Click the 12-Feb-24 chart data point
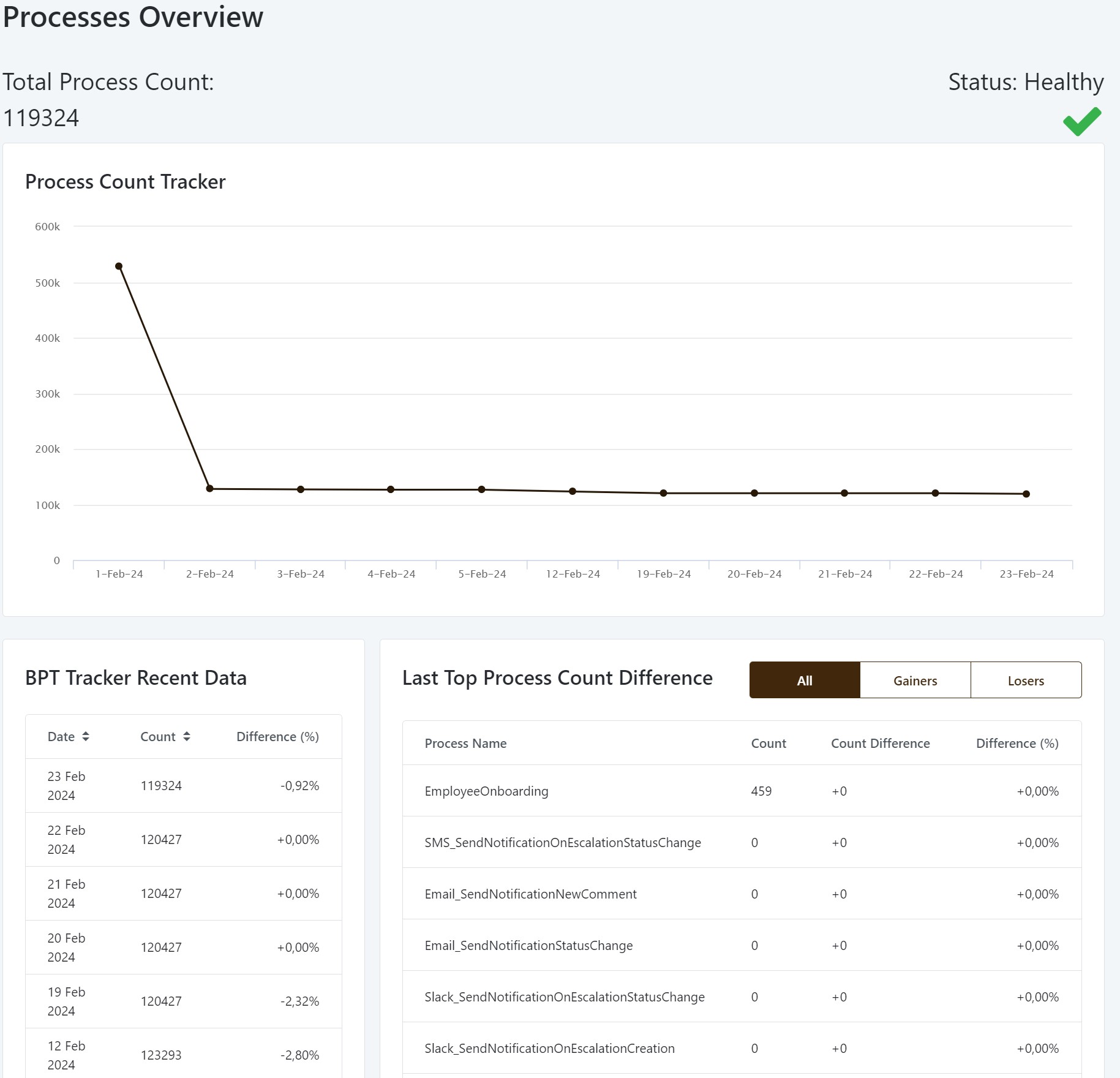The width and height of the screenshot is (1120, 1078). pos(572,491)
